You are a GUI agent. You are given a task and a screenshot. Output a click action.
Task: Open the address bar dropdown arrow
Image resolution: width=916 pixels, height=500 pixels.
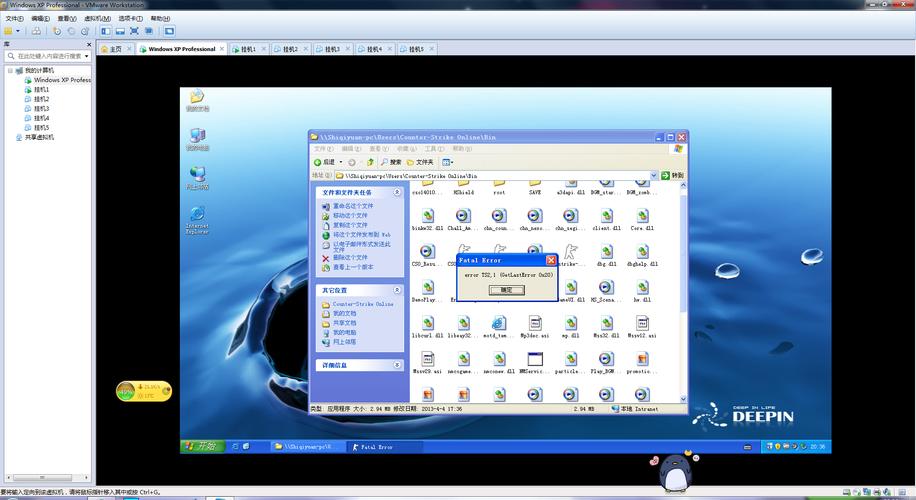[654, 175]
